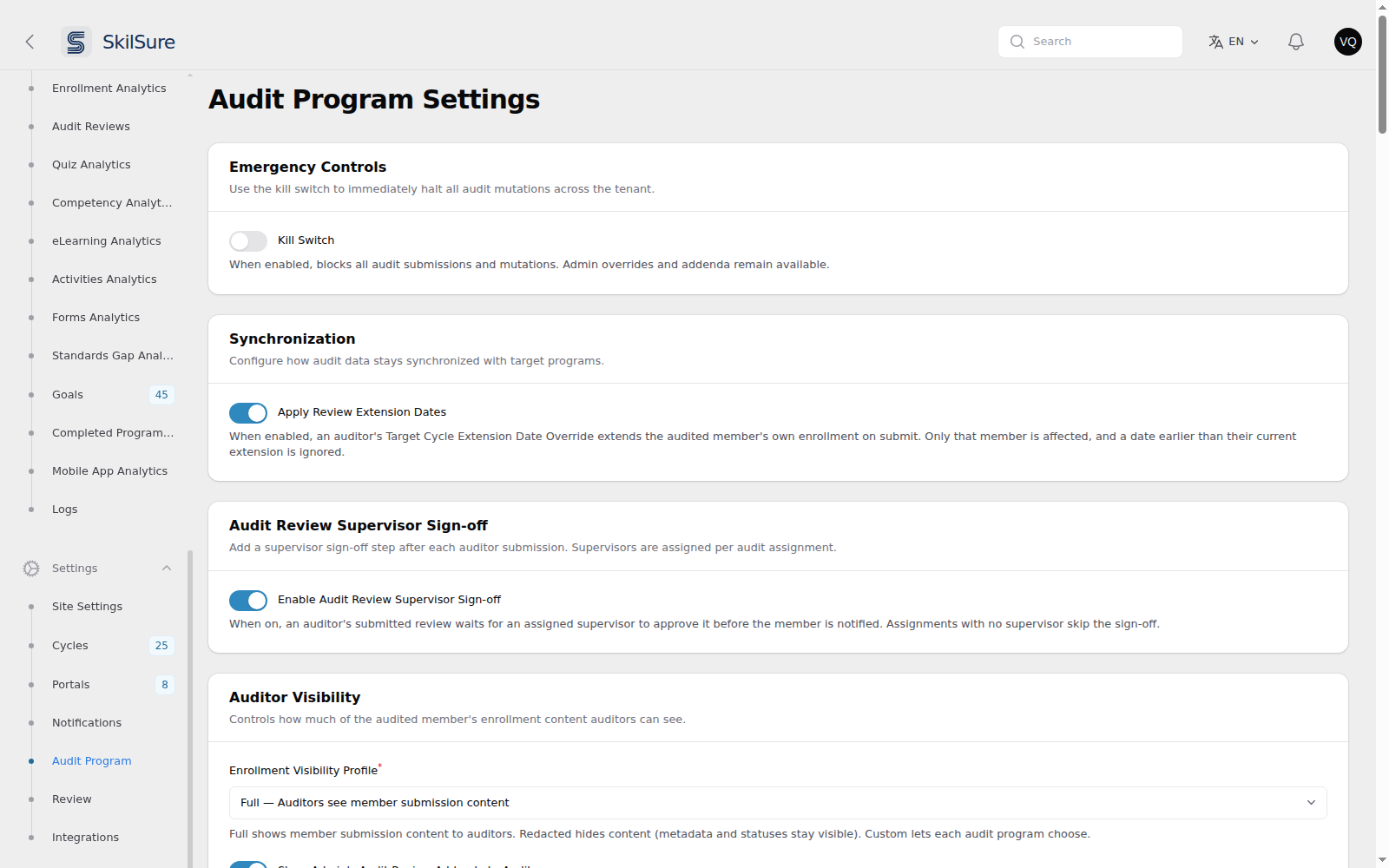The width and height of the screenshot is (1389, 868).
Task: Open Enrollment Analytics page
Action: (109, 89)
